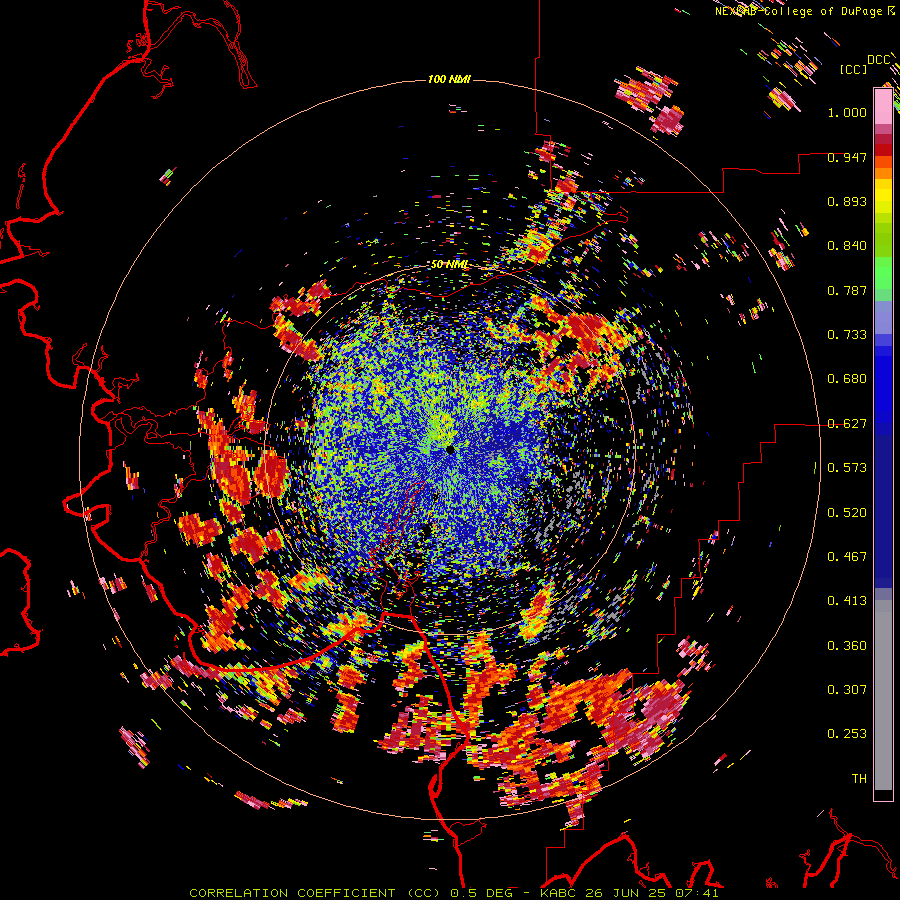Select the 0.413 scale value
The width and height of the screenshot is (900, 900).
[x=847, y=601]
